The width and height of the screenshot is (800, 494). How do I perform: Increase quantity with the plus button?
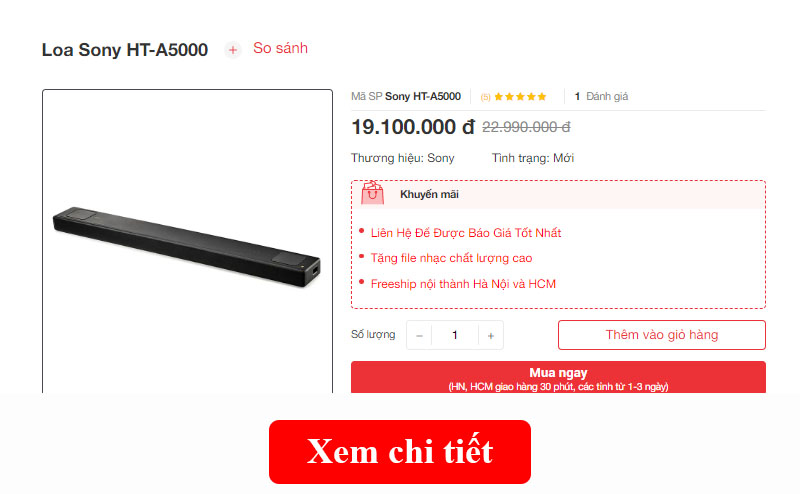tap(491, 335)
